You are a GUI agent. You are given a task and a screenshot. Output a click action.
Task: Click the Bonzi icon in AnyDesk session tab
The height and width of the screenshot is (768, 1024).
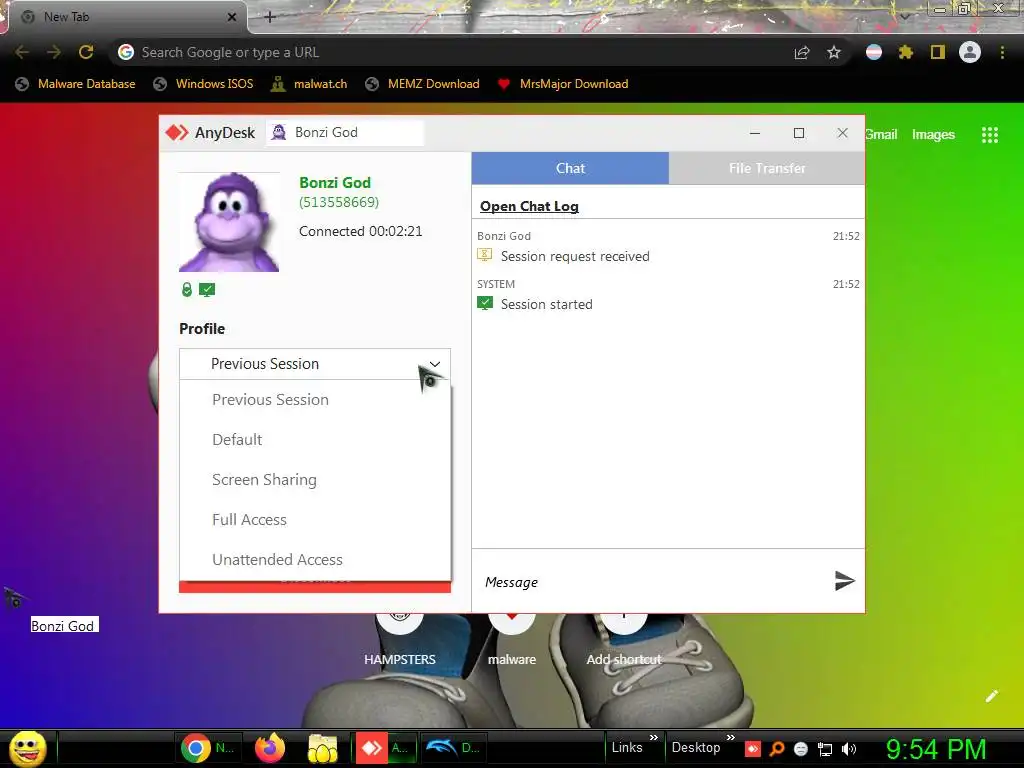pyautogui.click(x=279, y=133)
